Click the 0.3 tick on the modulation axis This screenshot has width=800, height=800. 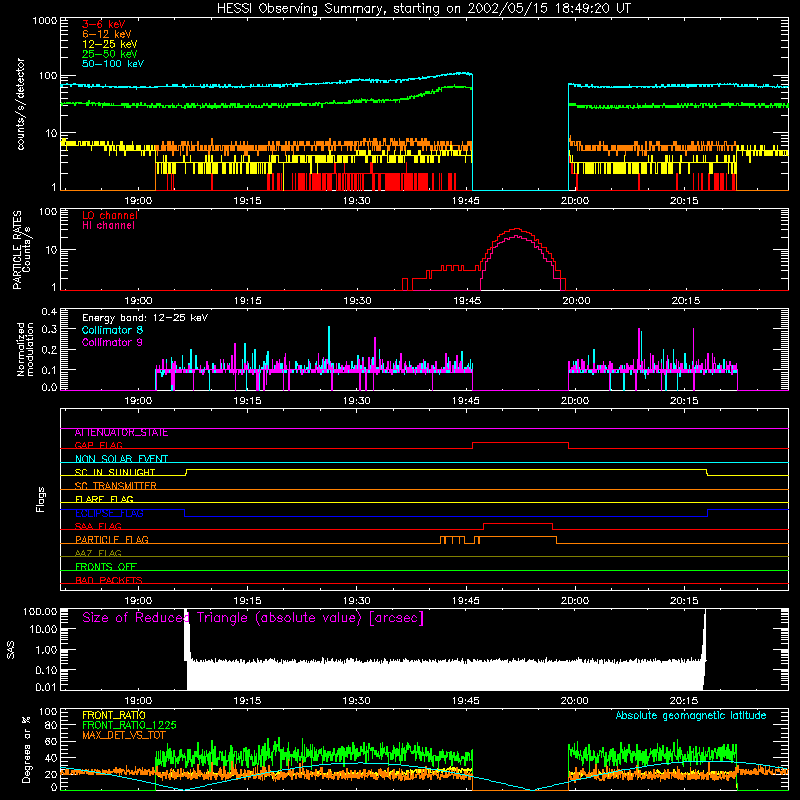[x=49, y=330]
